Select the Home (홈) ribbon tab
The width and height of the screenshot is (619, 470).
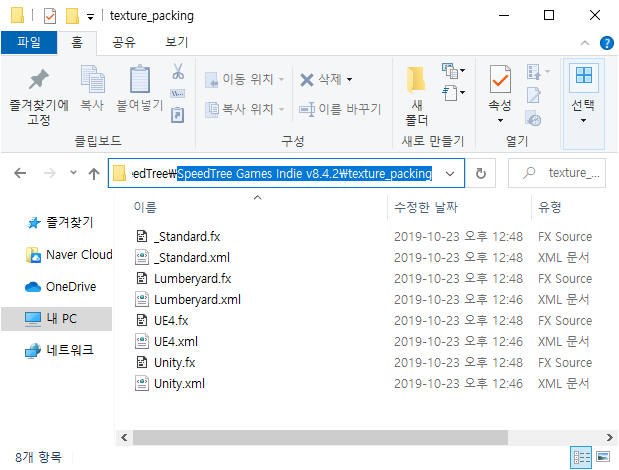[77, 42]
